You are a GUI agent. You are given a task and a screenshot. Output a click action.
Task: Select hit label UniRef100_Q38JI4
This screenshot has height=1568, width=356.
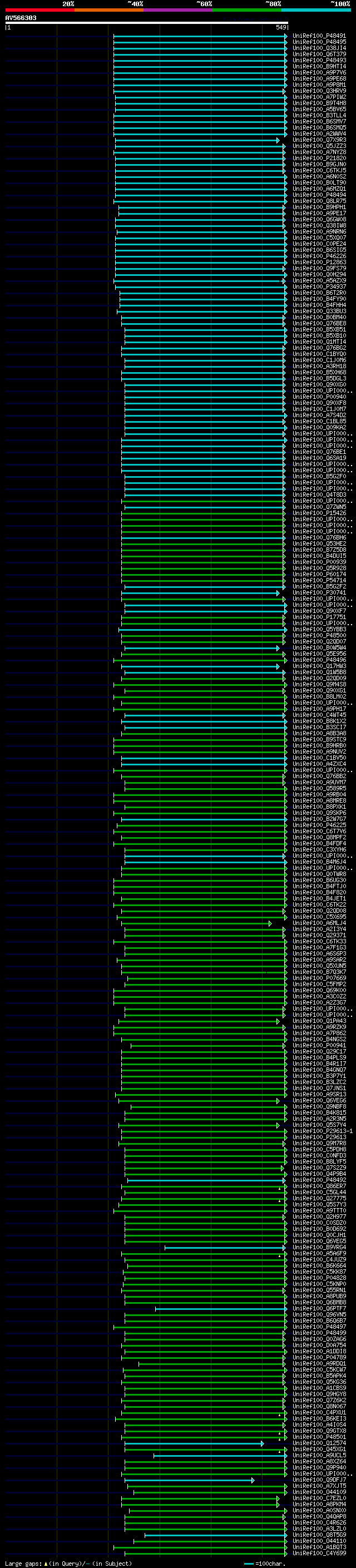coord(319,48)
